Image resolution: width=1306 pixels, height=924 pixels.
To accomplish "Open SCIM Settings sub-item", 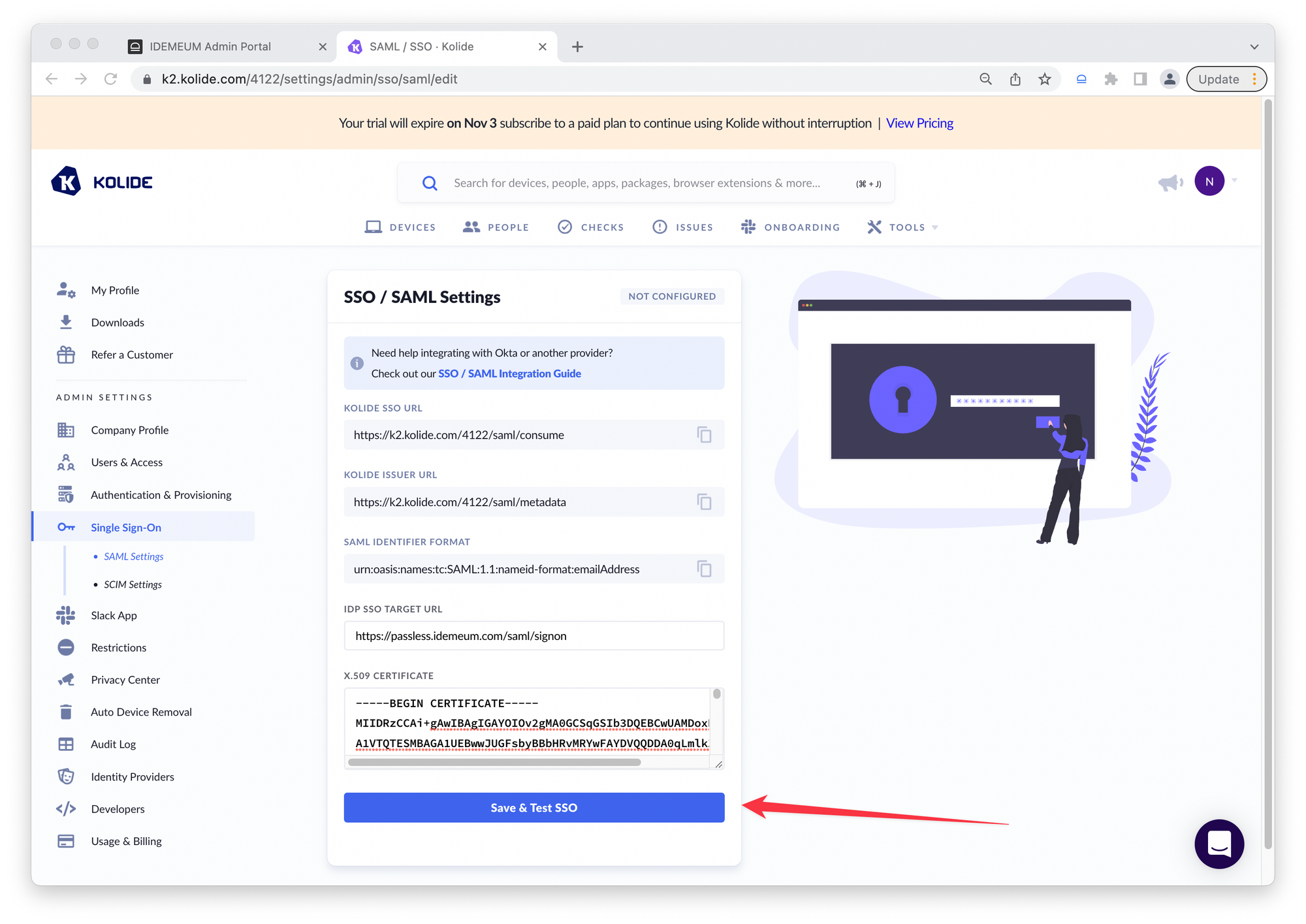I will (x=133, y=584).
